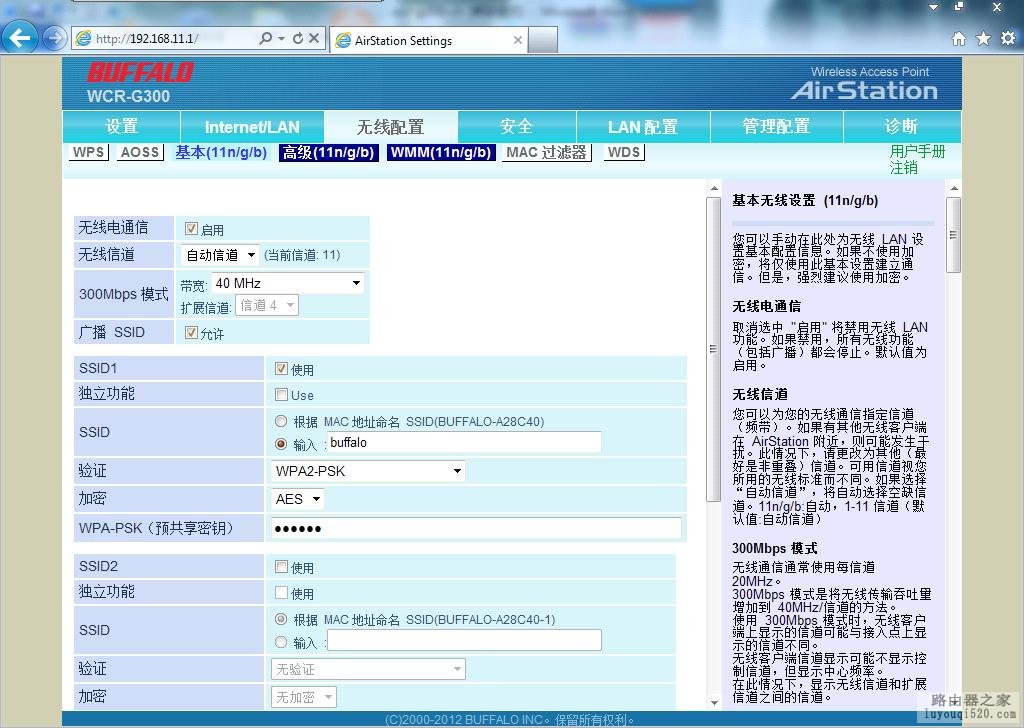The height and width of the screenshot is (728, 1024).
Task: Toggle SSID2 独立功能 使用 checkbox
Action: 281,593
